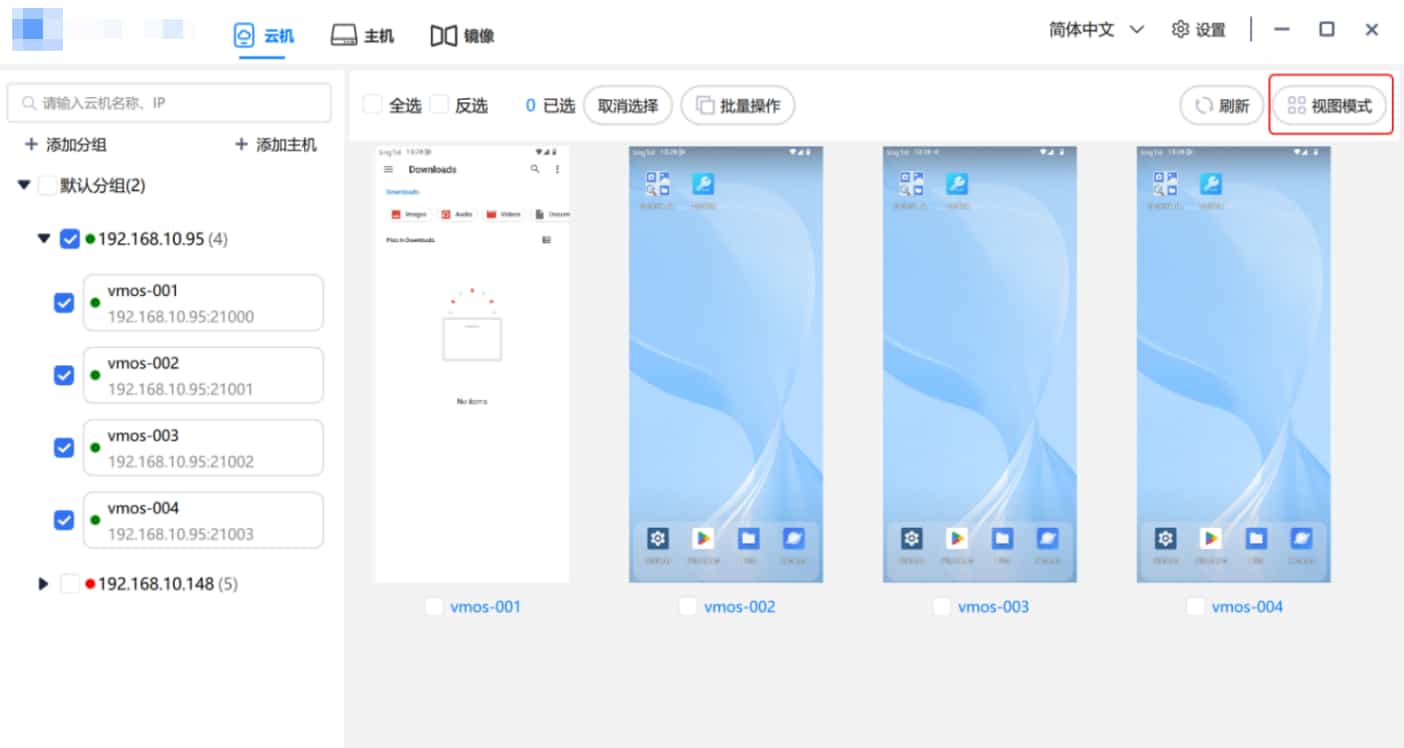The height and width of the screenshot is (748, 1404).
Task: Tick the select-all (全选) checkbox
Action: pyautogui.click(x=372, y=105)
